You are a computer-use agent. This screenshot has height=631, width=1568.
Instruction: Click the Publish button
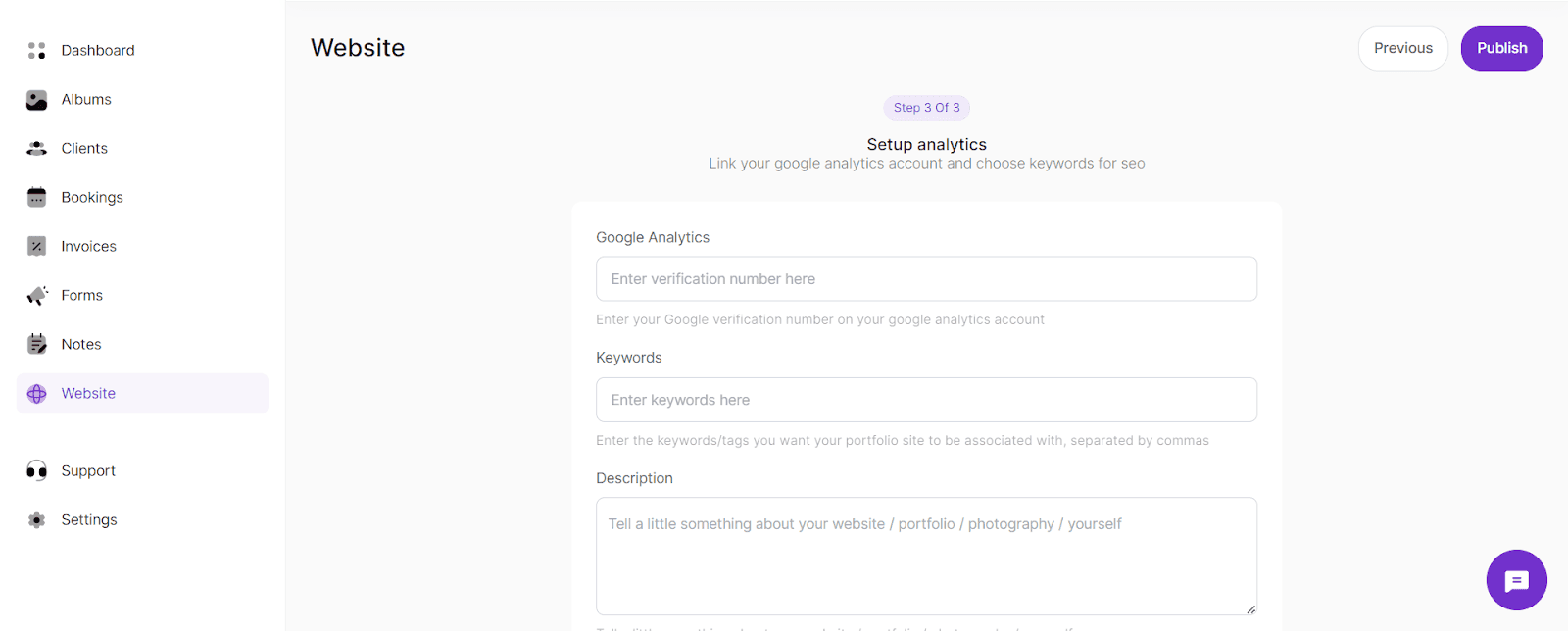tap(1501, 49)
